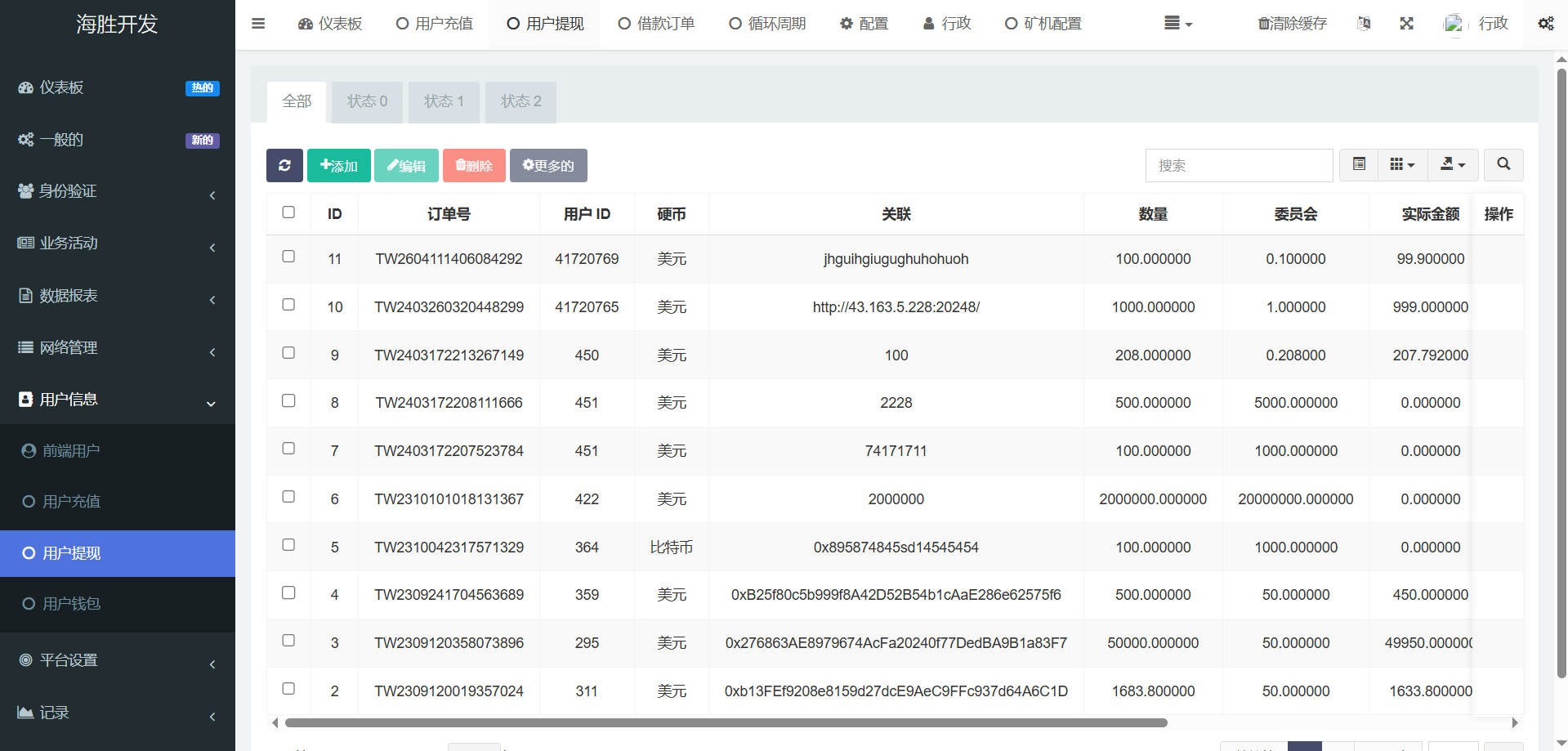Click the search magnifier icon button

click(1503, 164)
